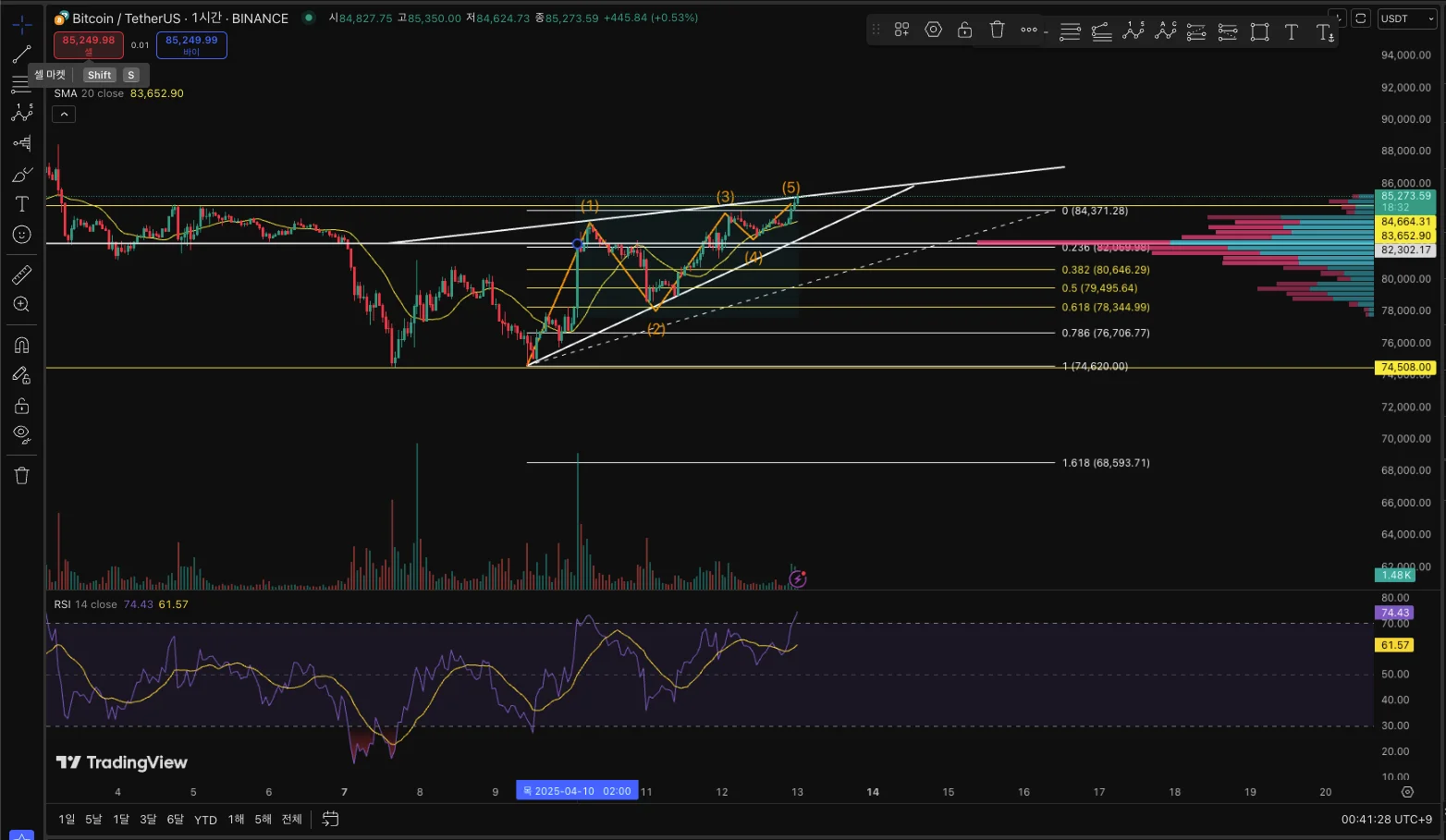Click the trash icon in floating toolbar
Viewport: 1446px width, 840px height.
pyautogui.click(x=997, y=30)
